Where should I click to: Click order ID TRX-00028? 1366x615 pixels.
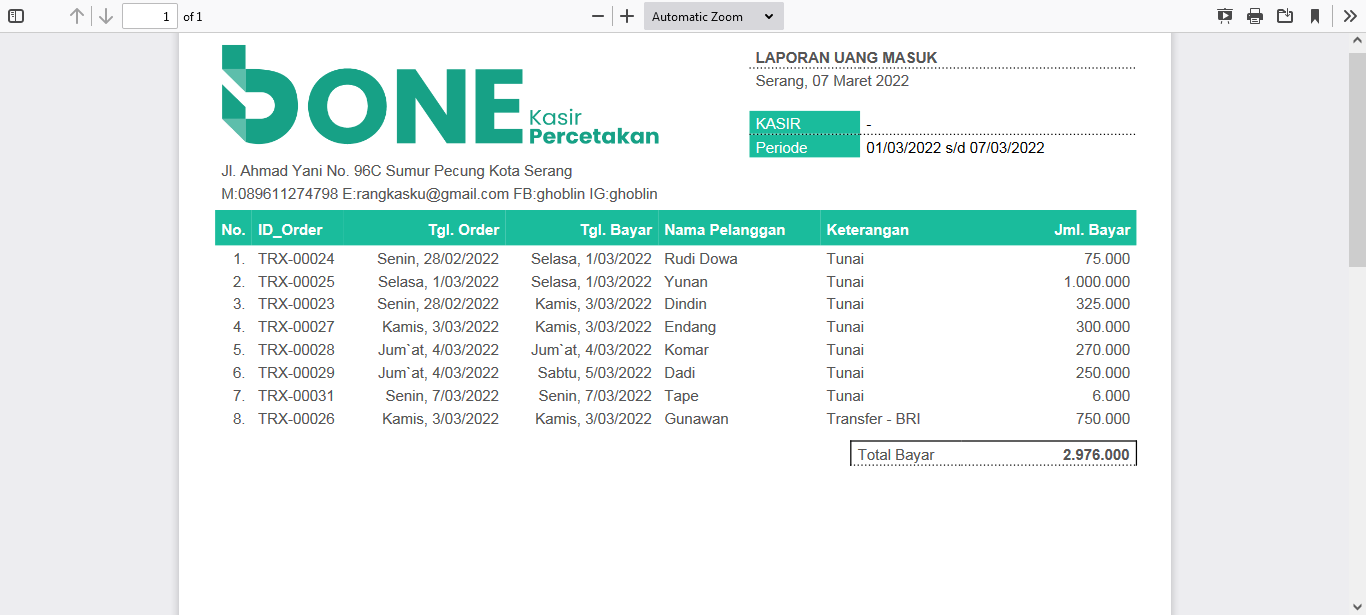point(296,350)
